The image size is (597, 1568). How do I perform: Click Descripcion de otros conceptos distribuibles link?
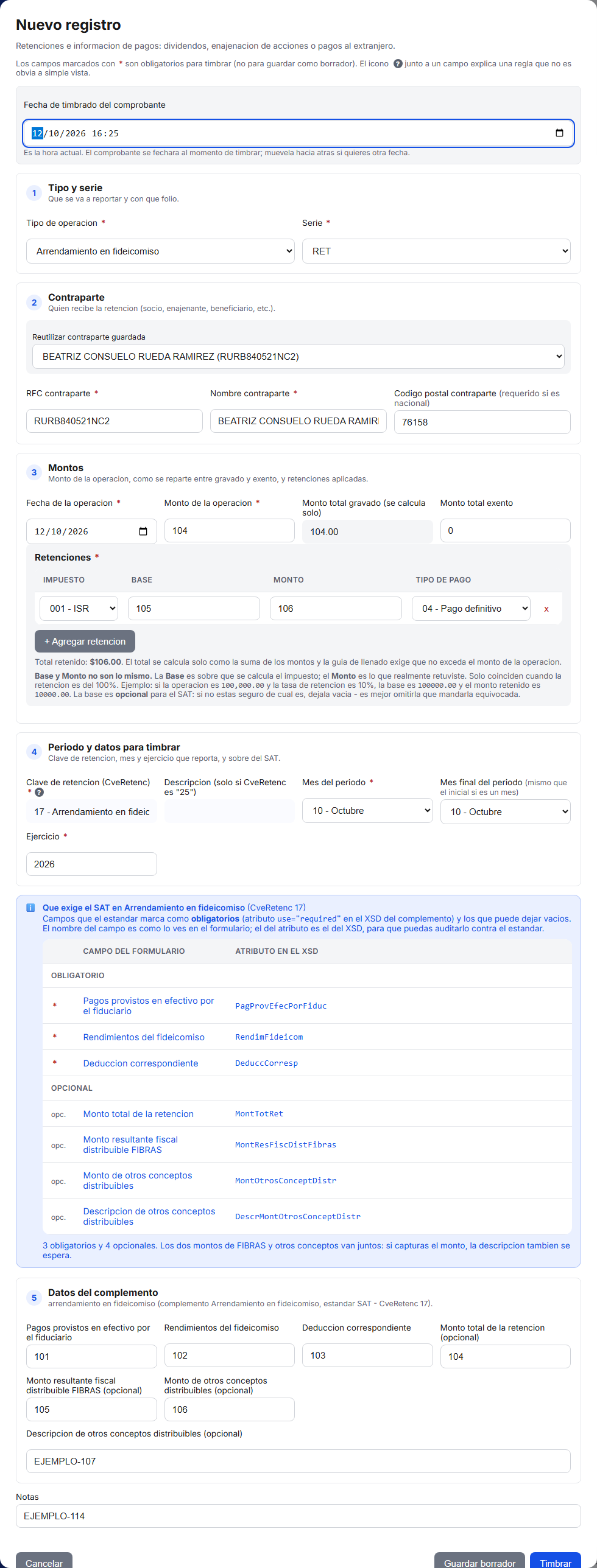[149, 1217]
